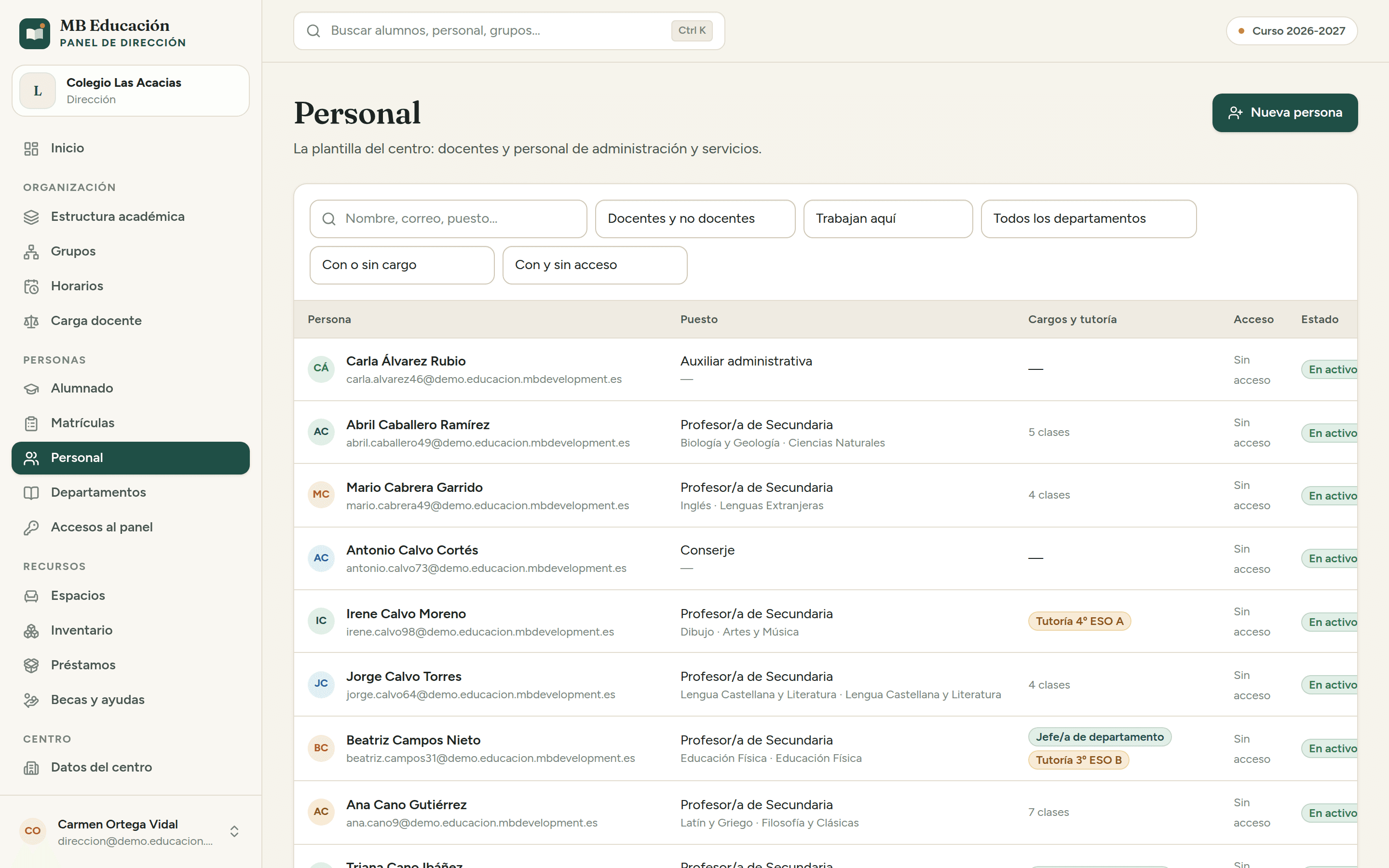Open the Con y sin acceso filter
Viewport: 1389px width, 868px height.
click(595, 265)
